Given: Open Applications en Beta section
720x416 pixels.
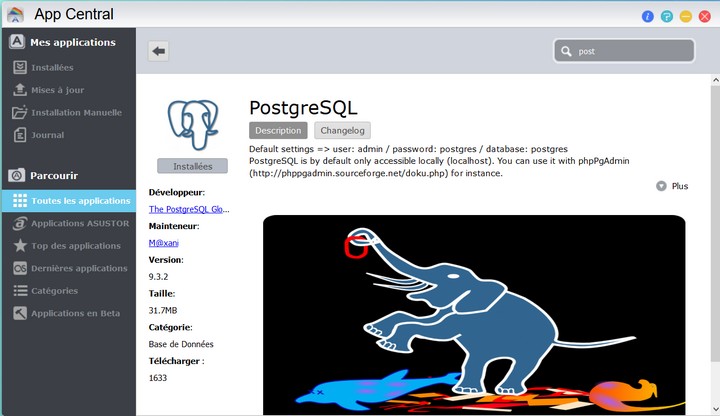Looking at the screenshot, I should pyautogui.click(x=69, y=313).
